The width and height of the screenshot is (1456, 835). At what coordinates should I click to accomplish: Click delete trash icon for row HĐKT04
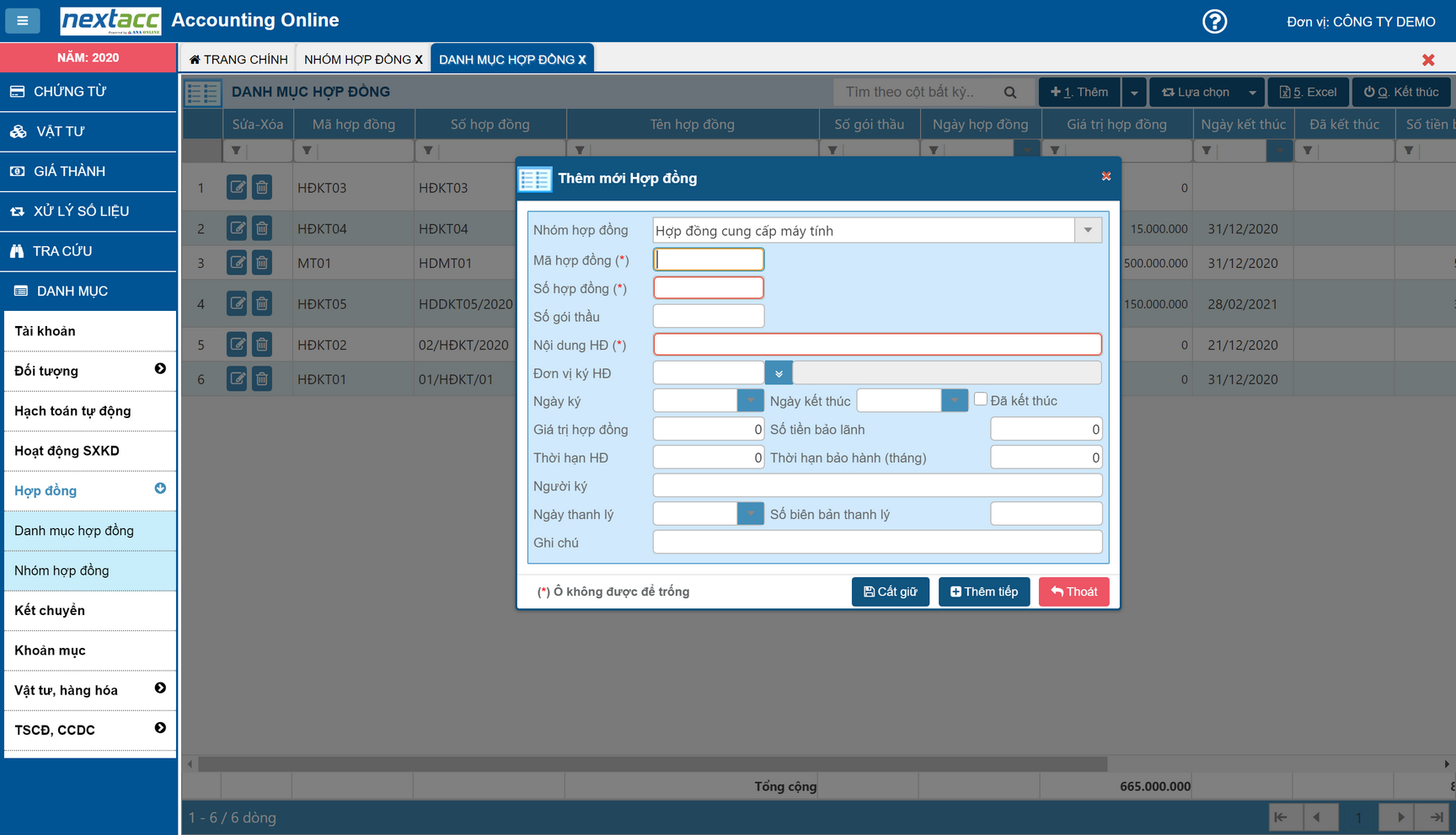pos(262,227)
